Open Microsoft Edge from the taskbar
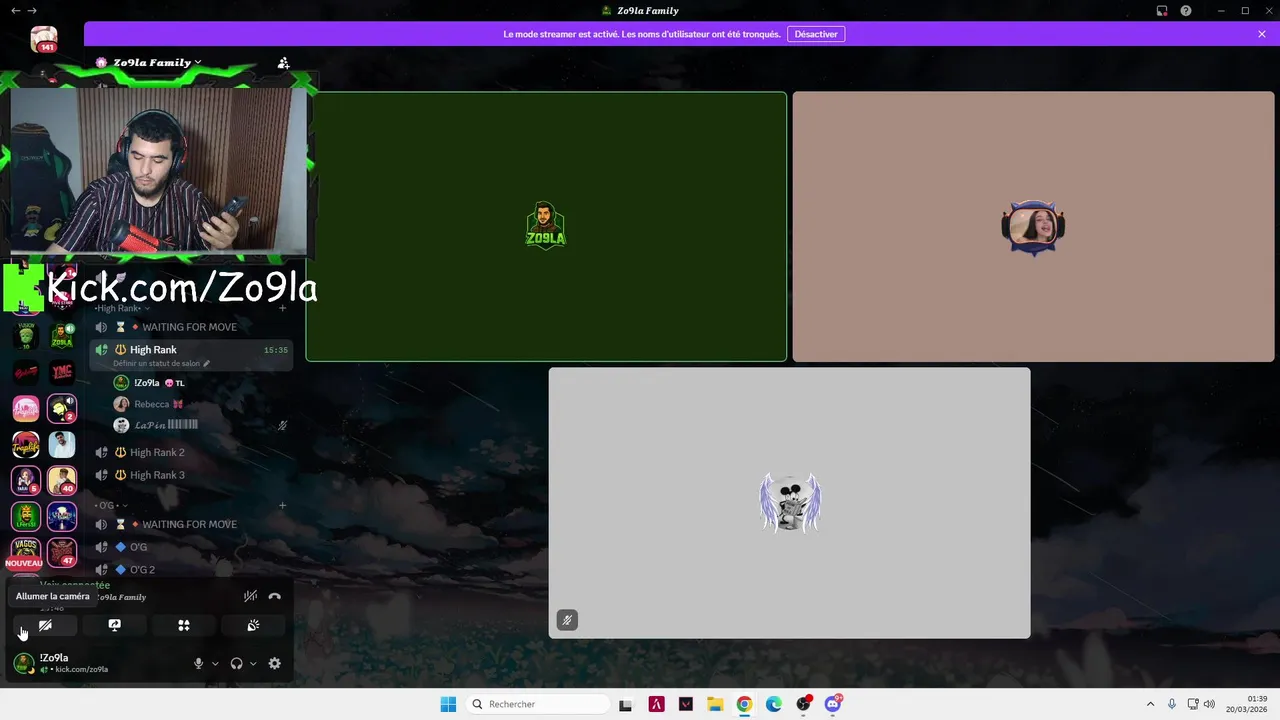This screenshot has height=720, width=1280. [774, 704]
